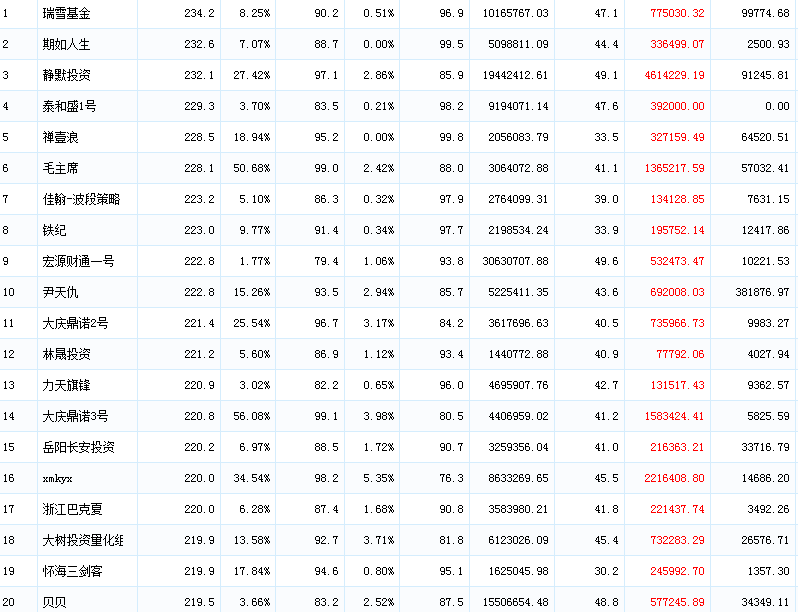This screenshot has height=612, width=798.
Task: Click the percentage 56.08%
Action: pos(252,417)
